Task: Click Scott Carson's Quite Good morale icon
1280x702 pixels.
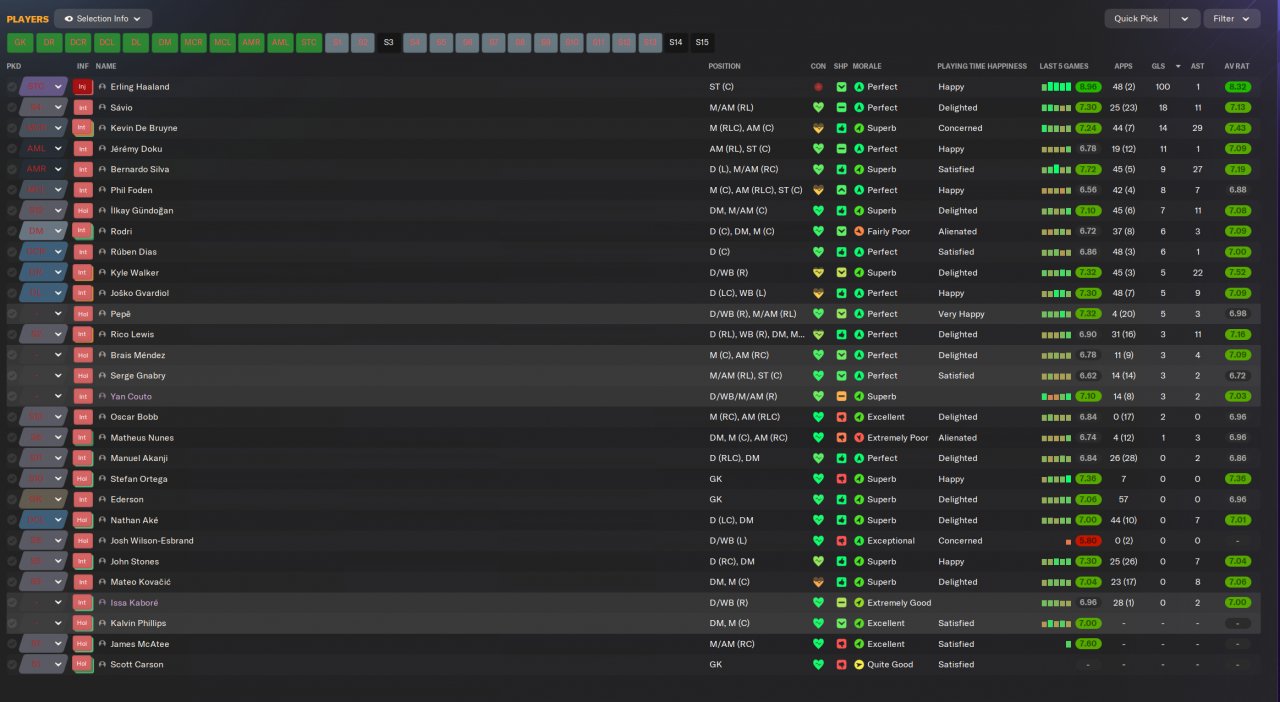Action: [x=859, y=665]
